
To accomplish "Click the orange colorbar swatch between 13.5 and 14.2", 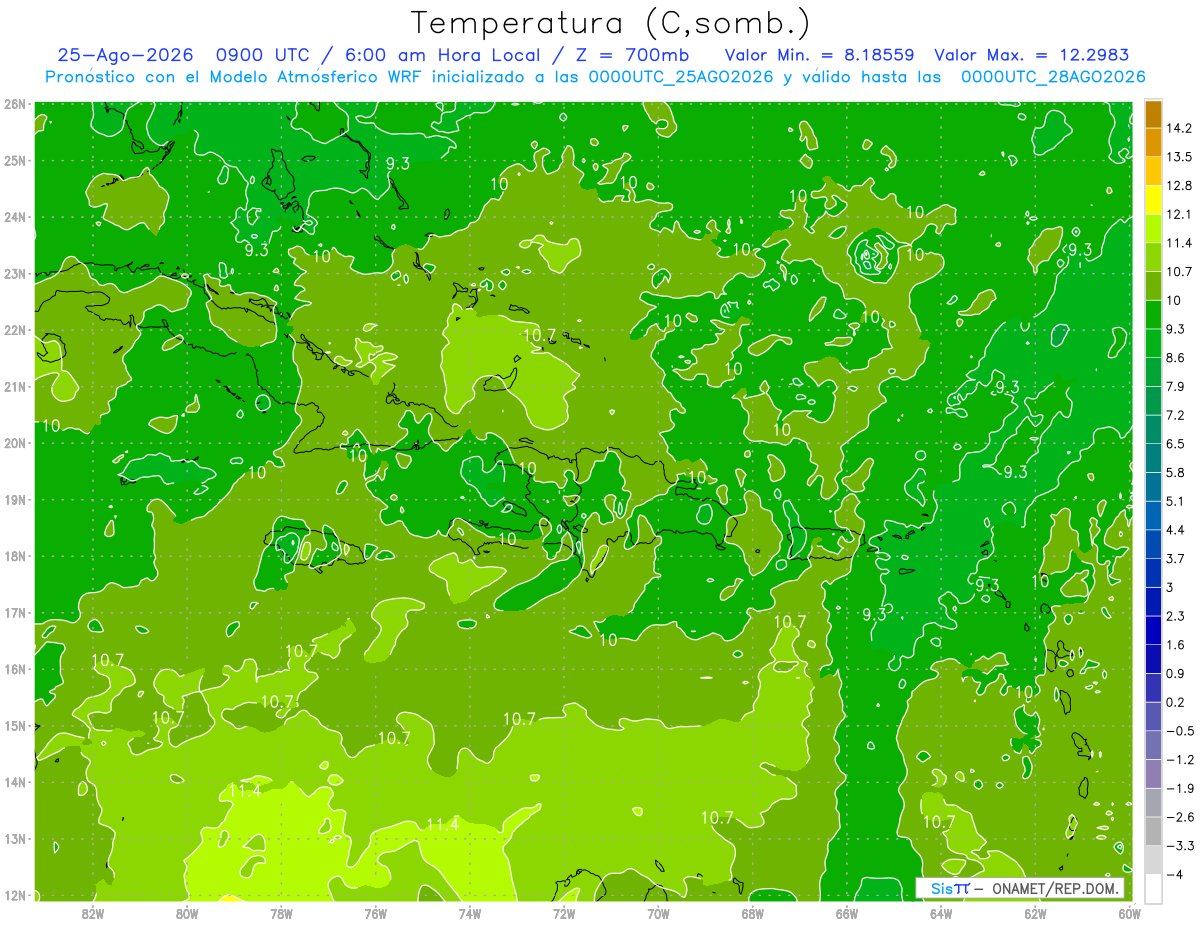I will tap(1153, 142).
